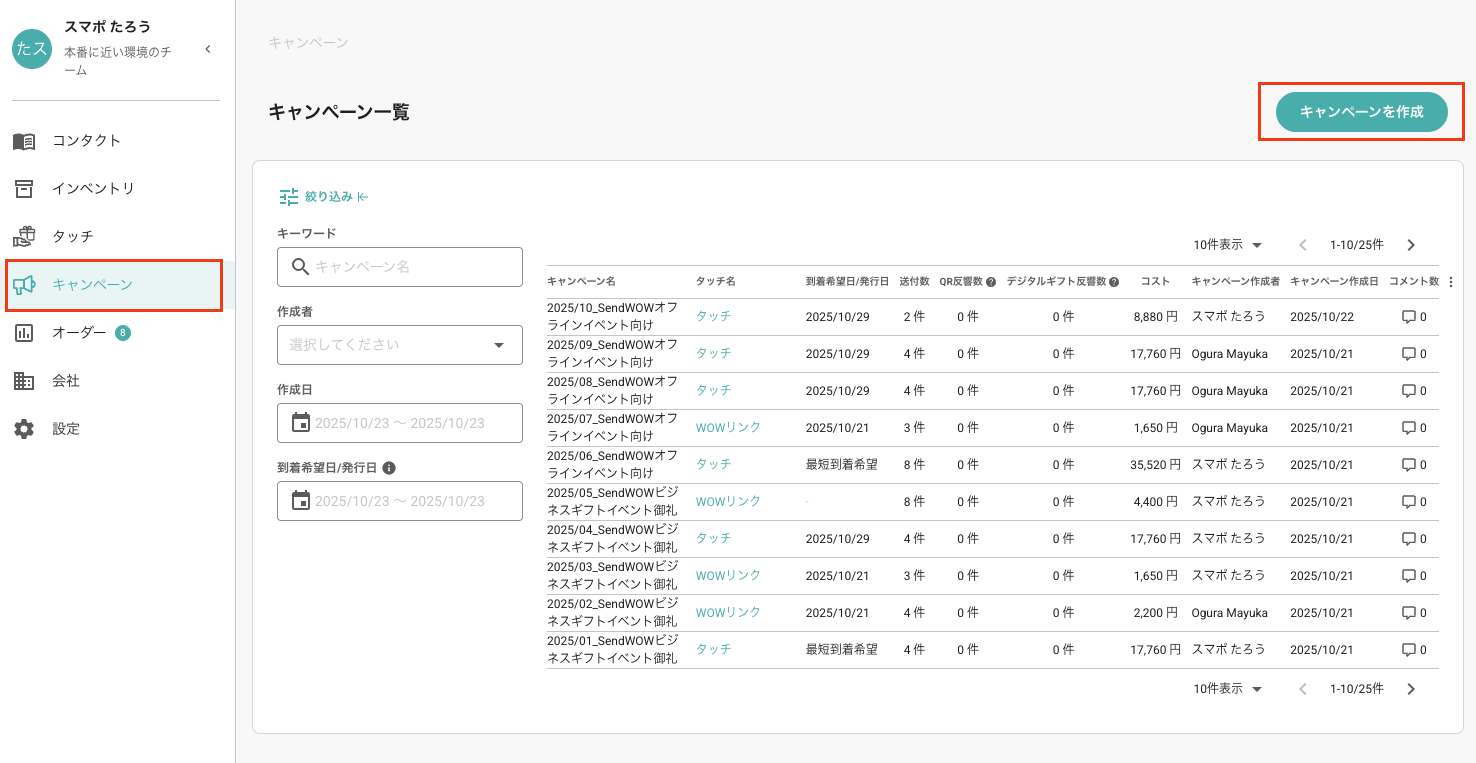Focus the キャンペーン名 keyword search field
Screen dimensions: 1476x763
pos(400,267)
